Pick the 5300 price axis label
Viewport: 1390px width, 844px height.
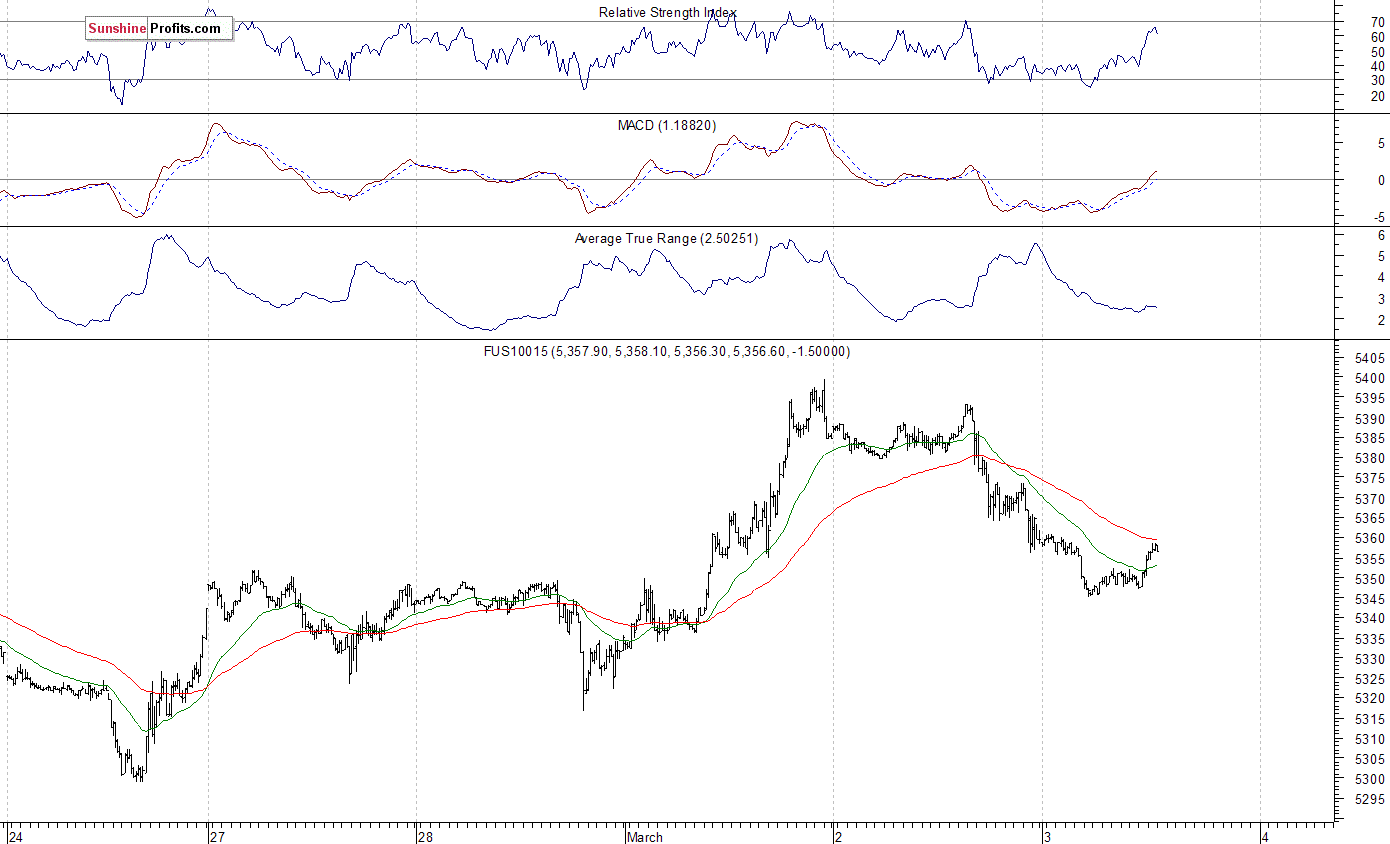pyautogui.click(x=1370, y=779)
